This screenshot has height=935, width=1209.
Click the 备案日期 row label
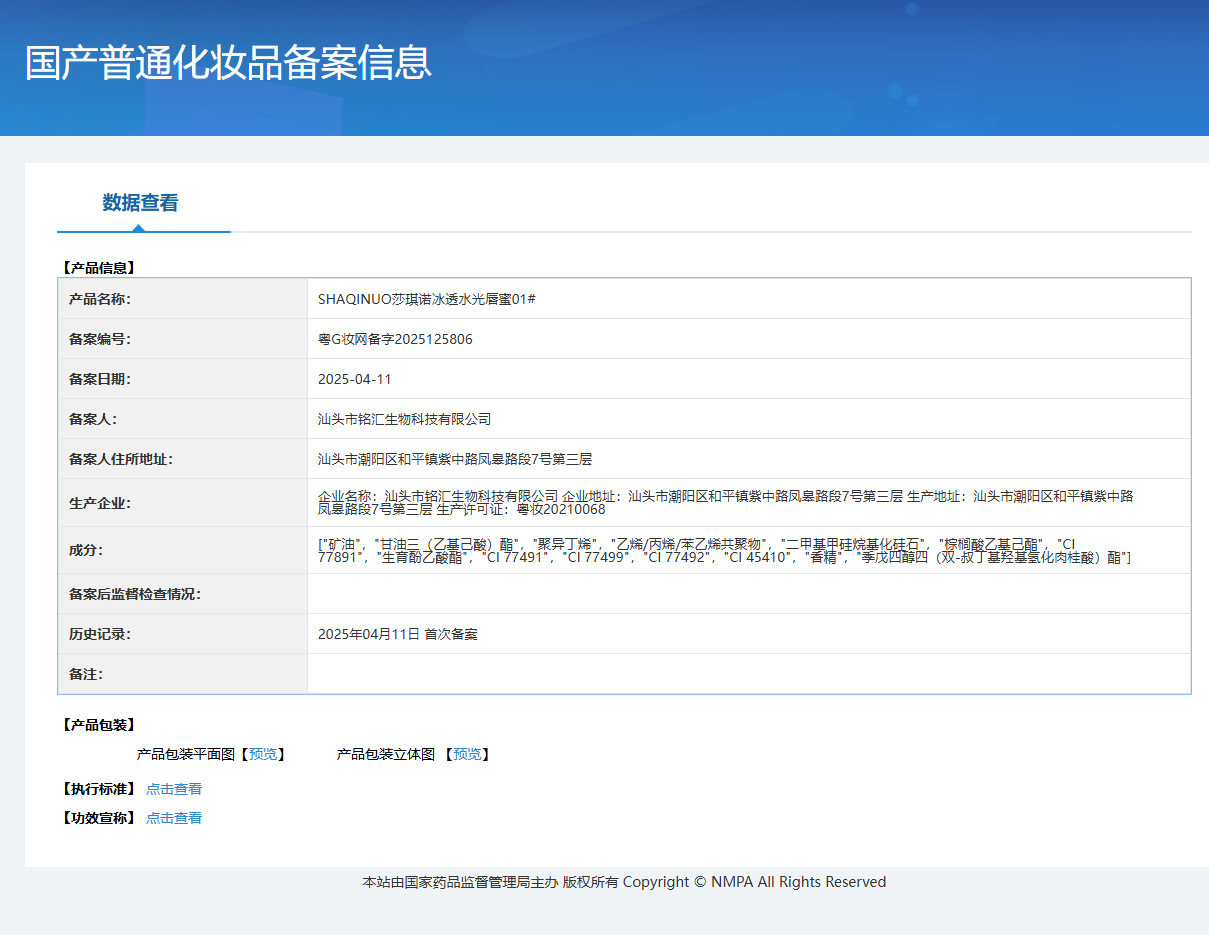100,379
